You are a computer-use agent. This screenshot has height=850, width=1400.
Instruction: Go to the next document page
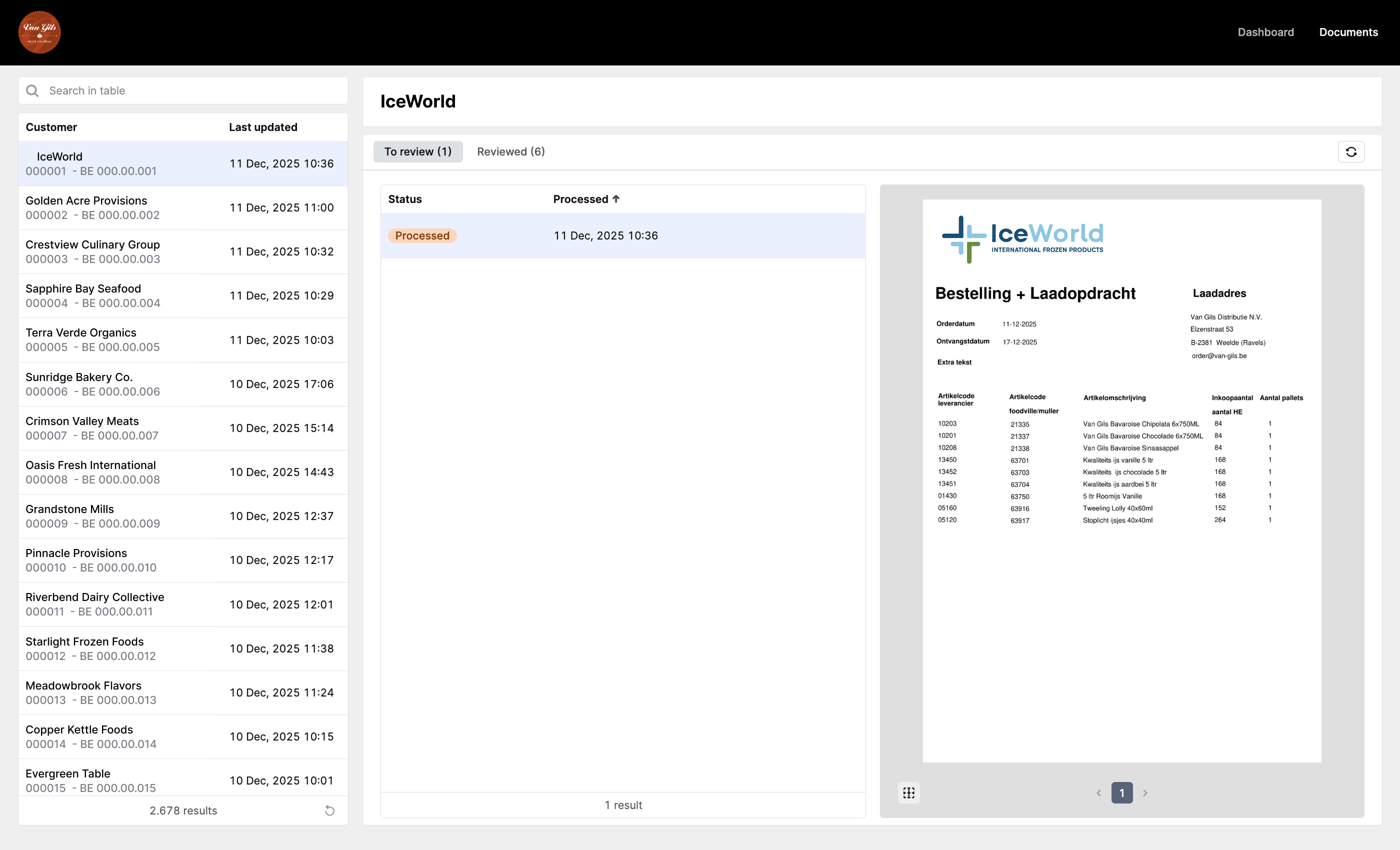point(1145,792)
